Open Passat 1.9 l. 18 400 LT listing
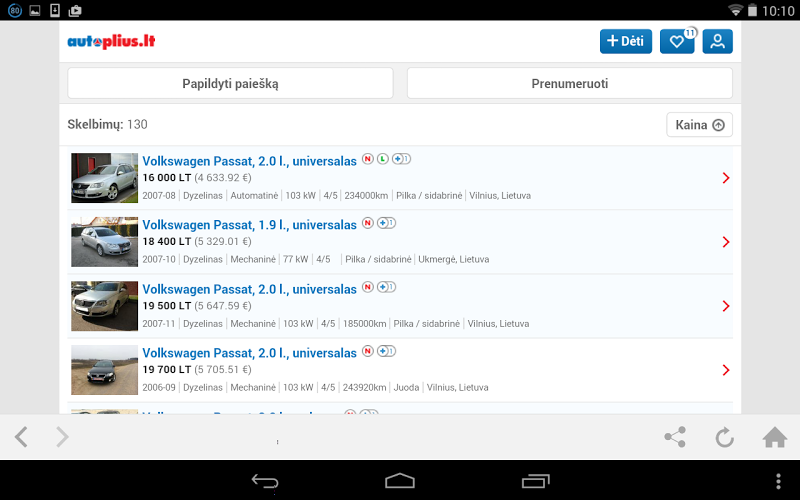The width and height of the screenshot is (800, 500). pyautogui.click(x=249, y=225)
